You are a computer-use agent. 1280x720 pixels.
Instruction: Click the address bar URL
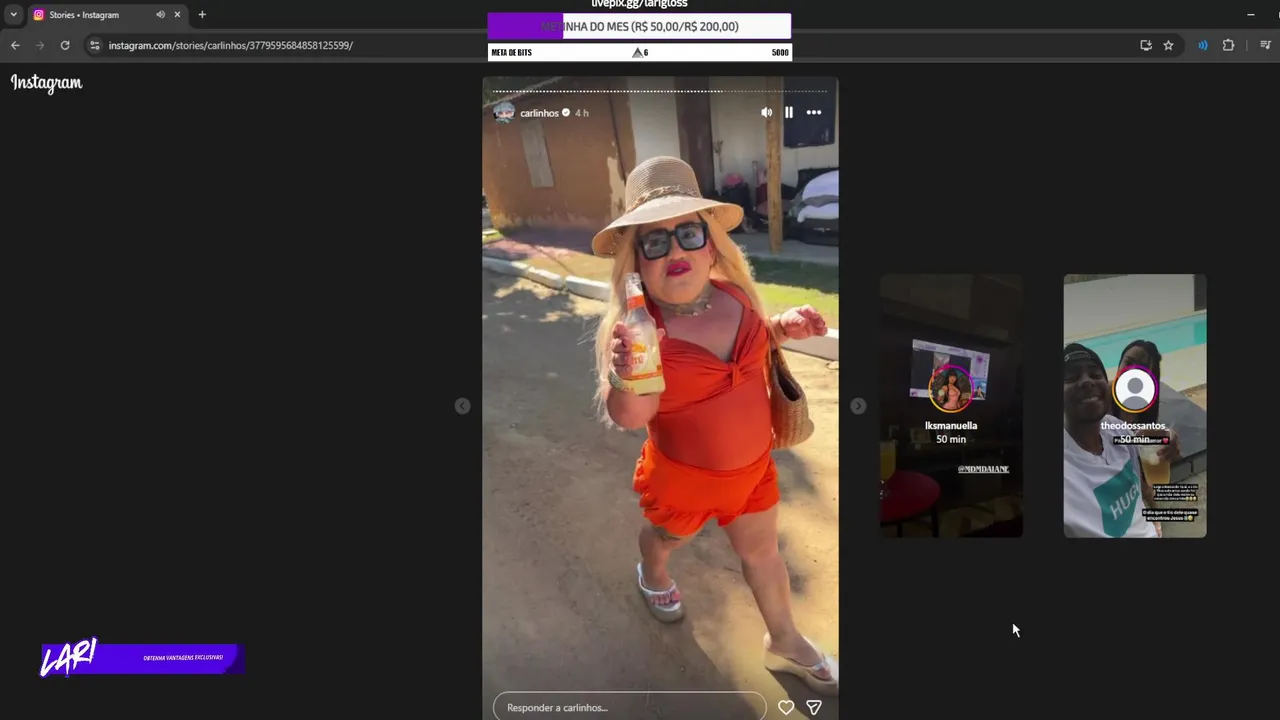pos(231,45)
